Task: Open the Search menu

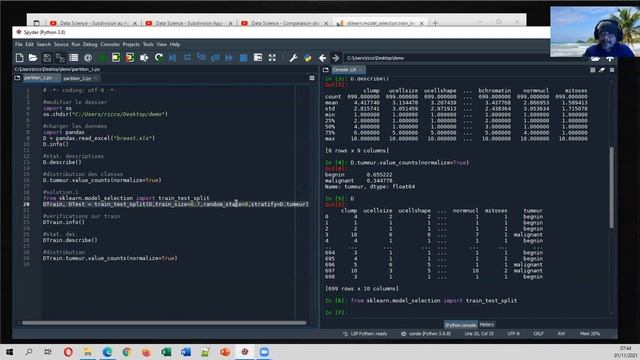Action: click(x=44, y=44)
